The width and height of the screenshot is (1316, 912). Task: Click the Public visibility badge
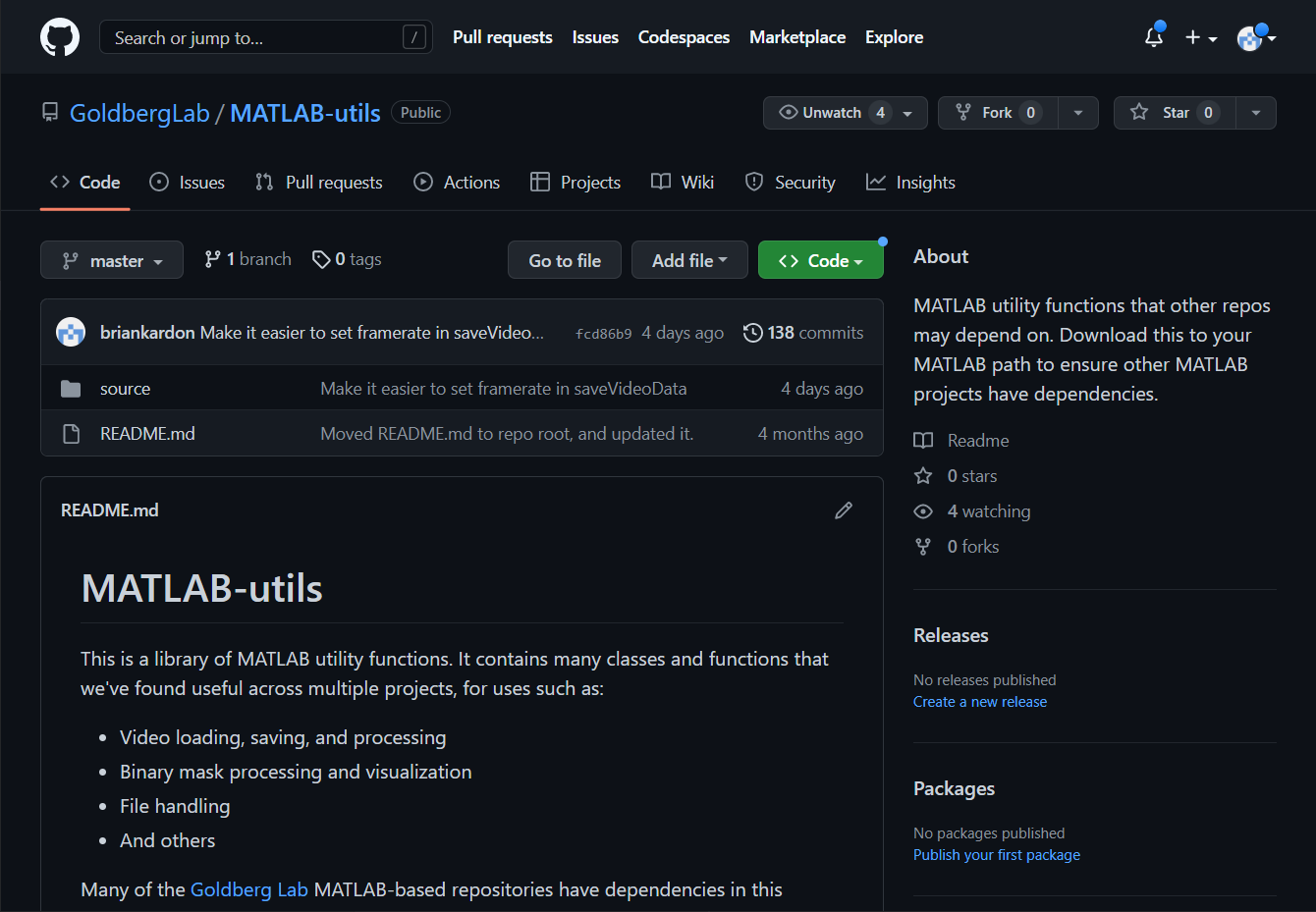point(420,113)
